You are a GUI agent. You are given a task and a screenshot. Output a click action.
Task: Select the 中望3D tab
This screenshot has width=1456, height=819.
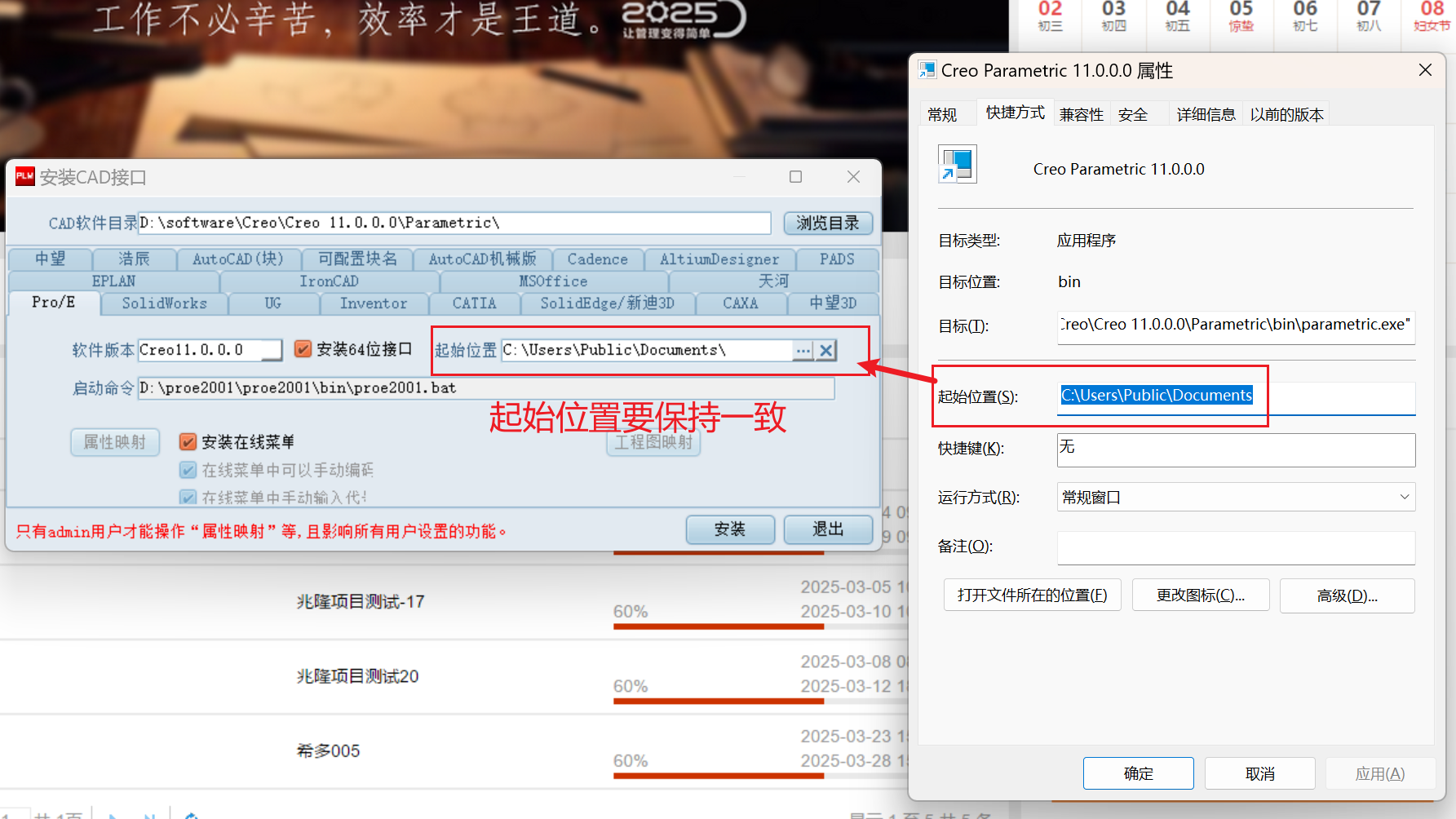pos(833,303)
